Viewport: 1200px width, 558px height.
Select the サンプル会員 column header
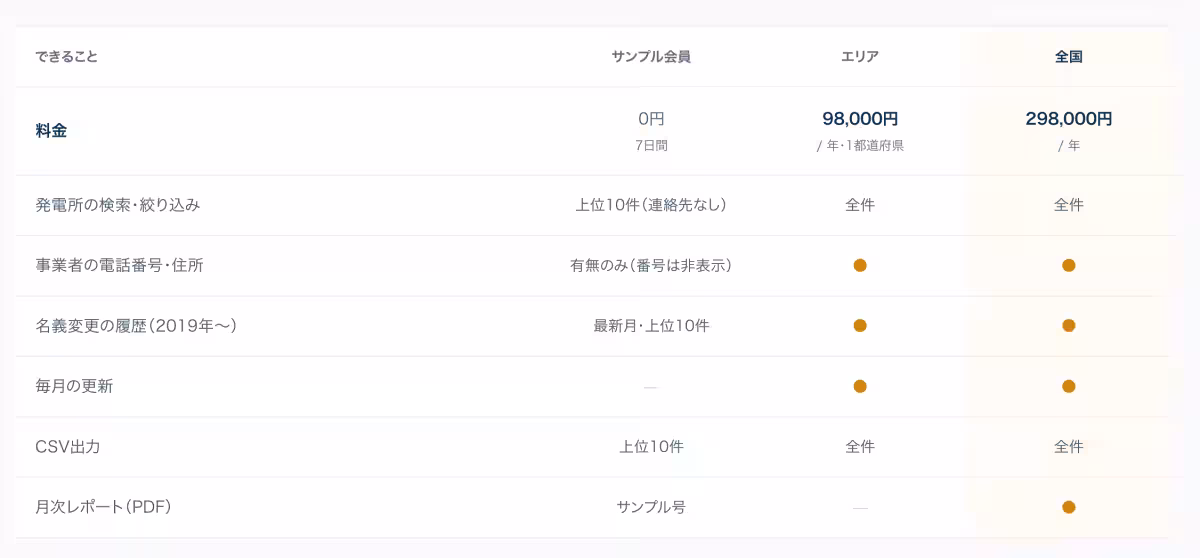(x=651, y=57)
